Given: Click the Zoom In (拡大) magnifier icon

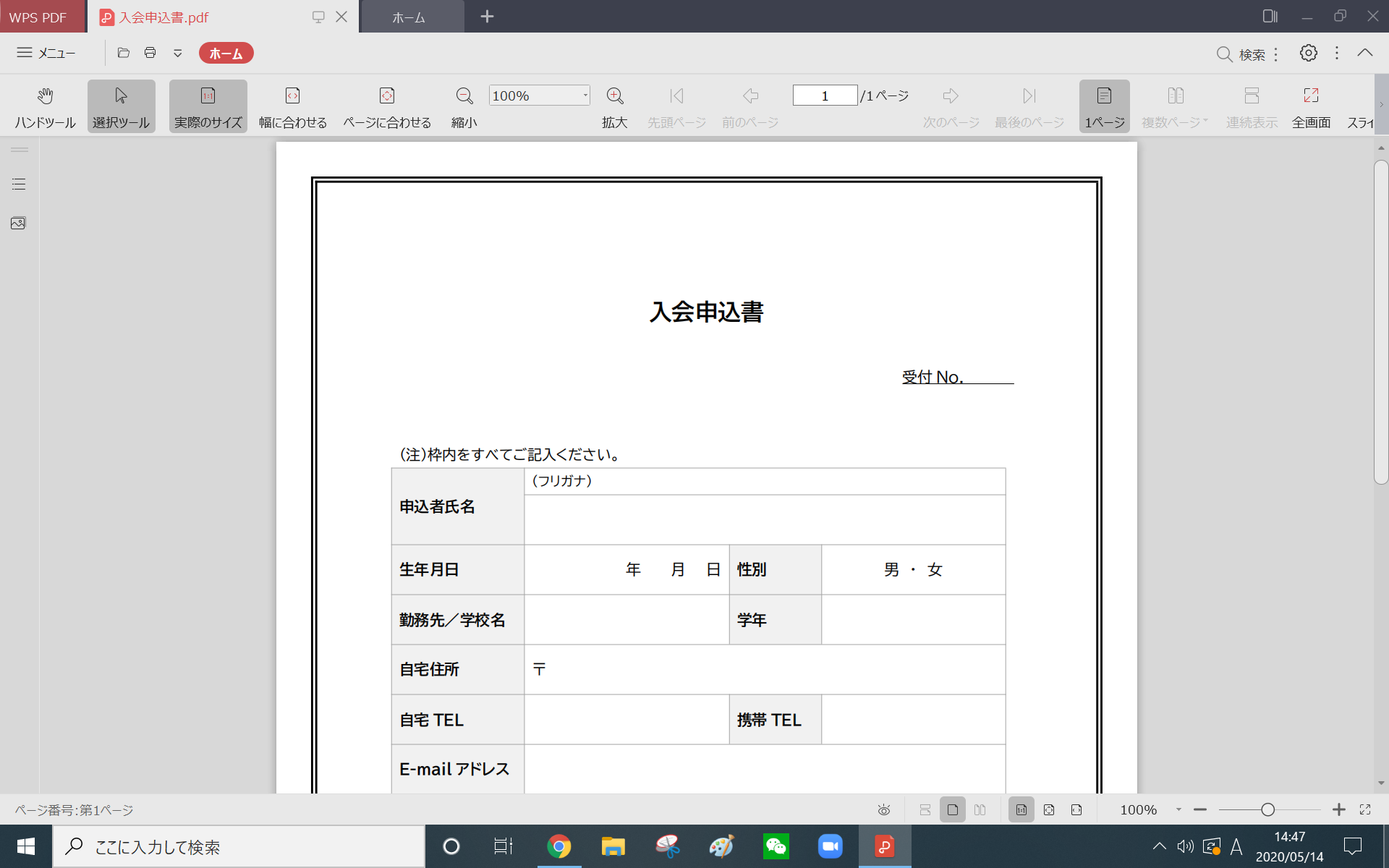Looking at the screenshot, I should pos(615,96).
